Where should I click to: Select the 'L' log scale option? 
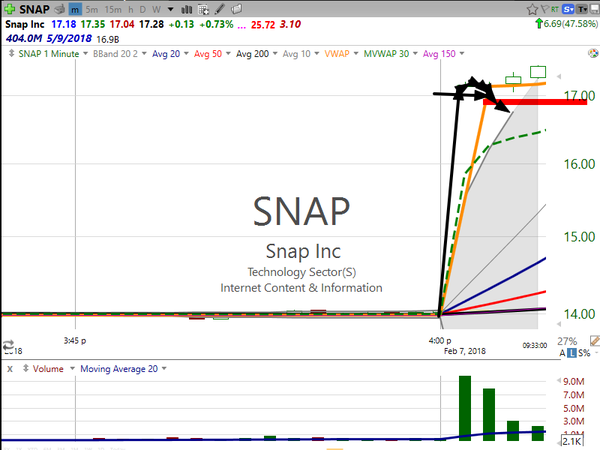571,353
